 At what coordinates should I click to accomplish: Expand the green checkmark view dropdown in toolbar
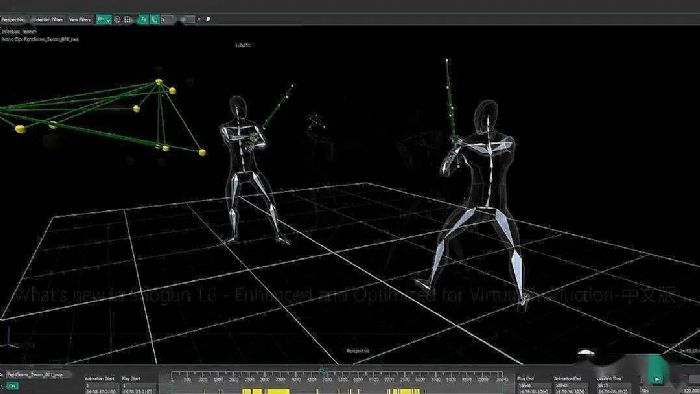[x=104, y=20]
